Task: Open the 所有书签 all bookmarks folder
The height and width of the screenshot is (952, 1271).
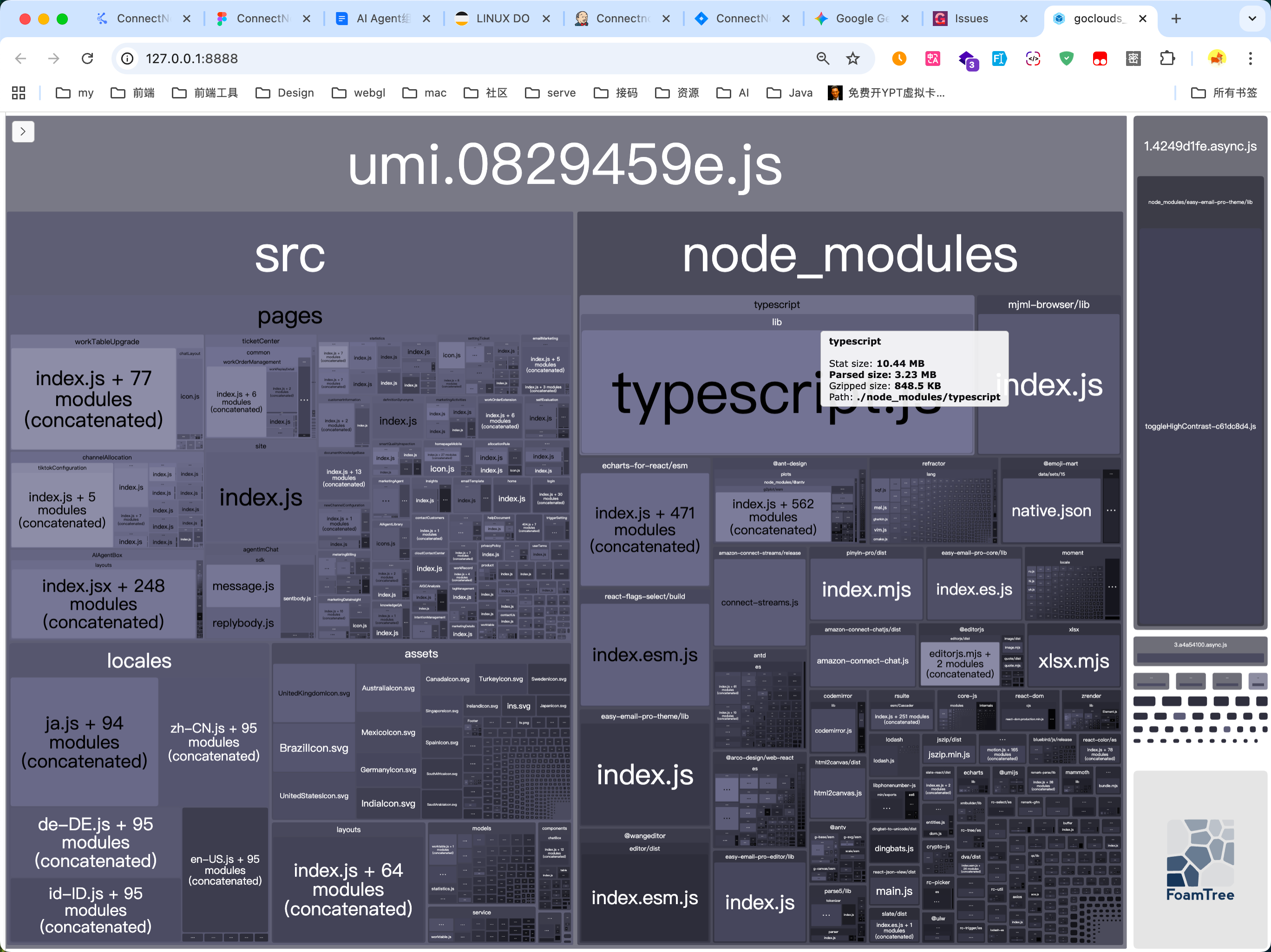Action: pos(1224,92)
